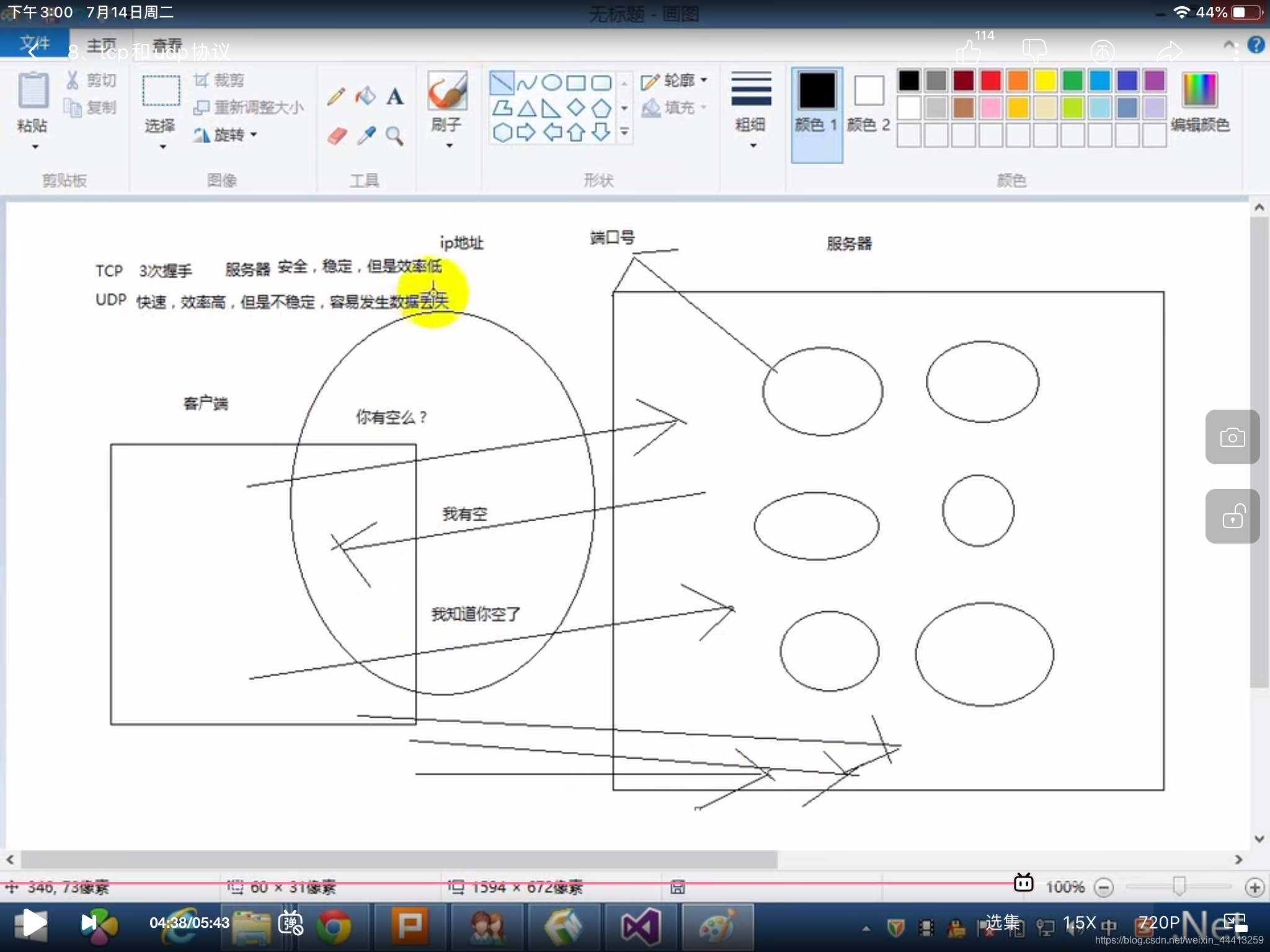The height and width of the screenshot is (952, 1270).
Task: Open Chrome from the taskbar
Action: 334,927
